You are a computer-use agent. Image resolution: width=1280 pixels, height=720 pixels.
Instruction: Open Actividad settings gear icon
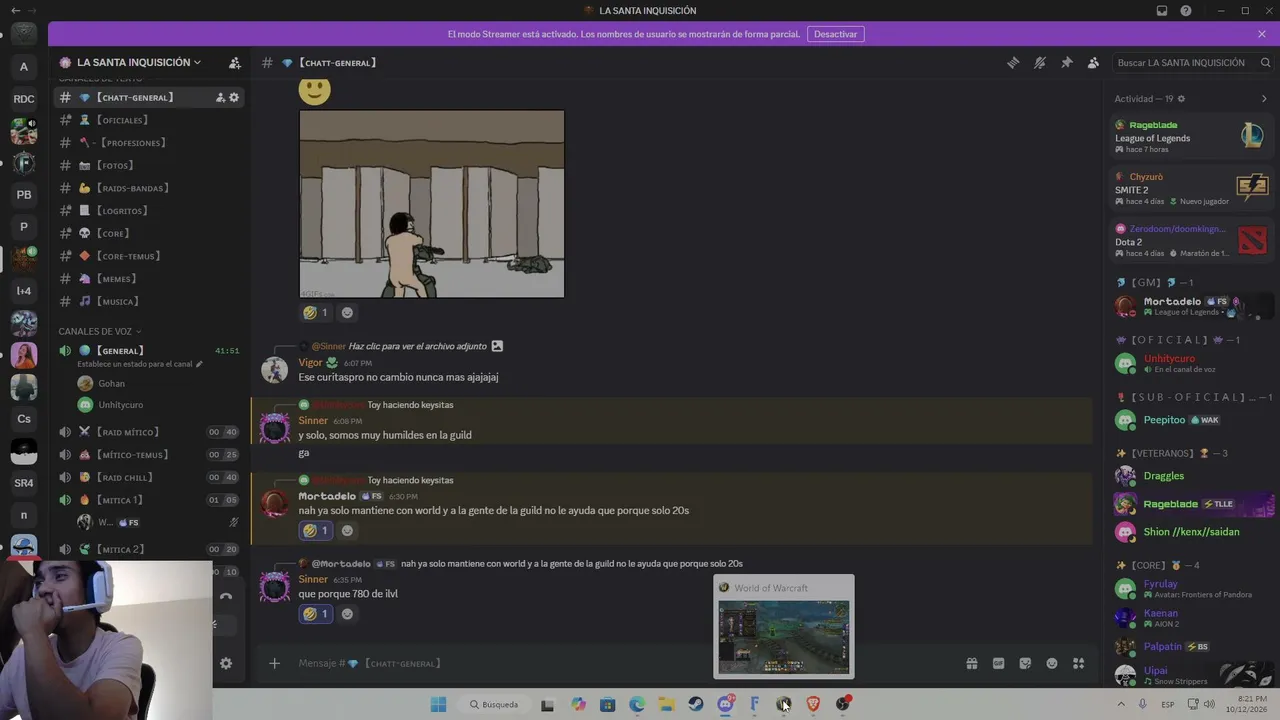click(1181, 99)
